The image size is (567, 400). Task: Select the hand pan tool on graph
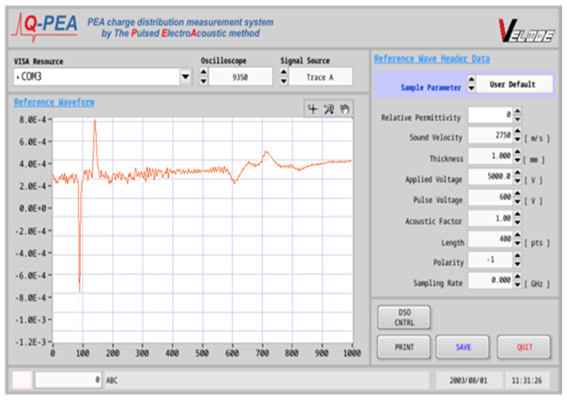pyautogui.click(x=345, y=109)
